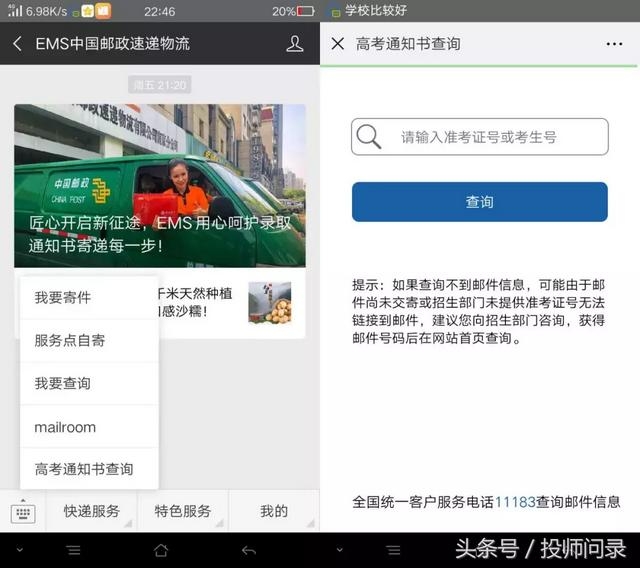Viewport: 640px width, 568px height.
Task: Tap the 学校比较好 notification text
Action: tap(376, 10)
